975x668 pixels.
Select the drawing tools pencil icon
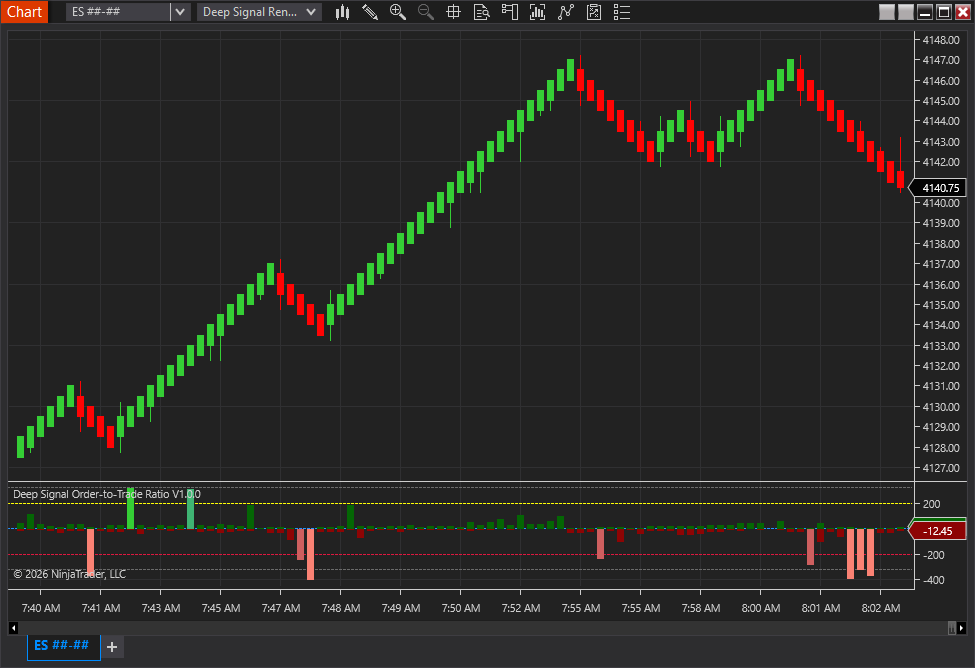(369, 12)
